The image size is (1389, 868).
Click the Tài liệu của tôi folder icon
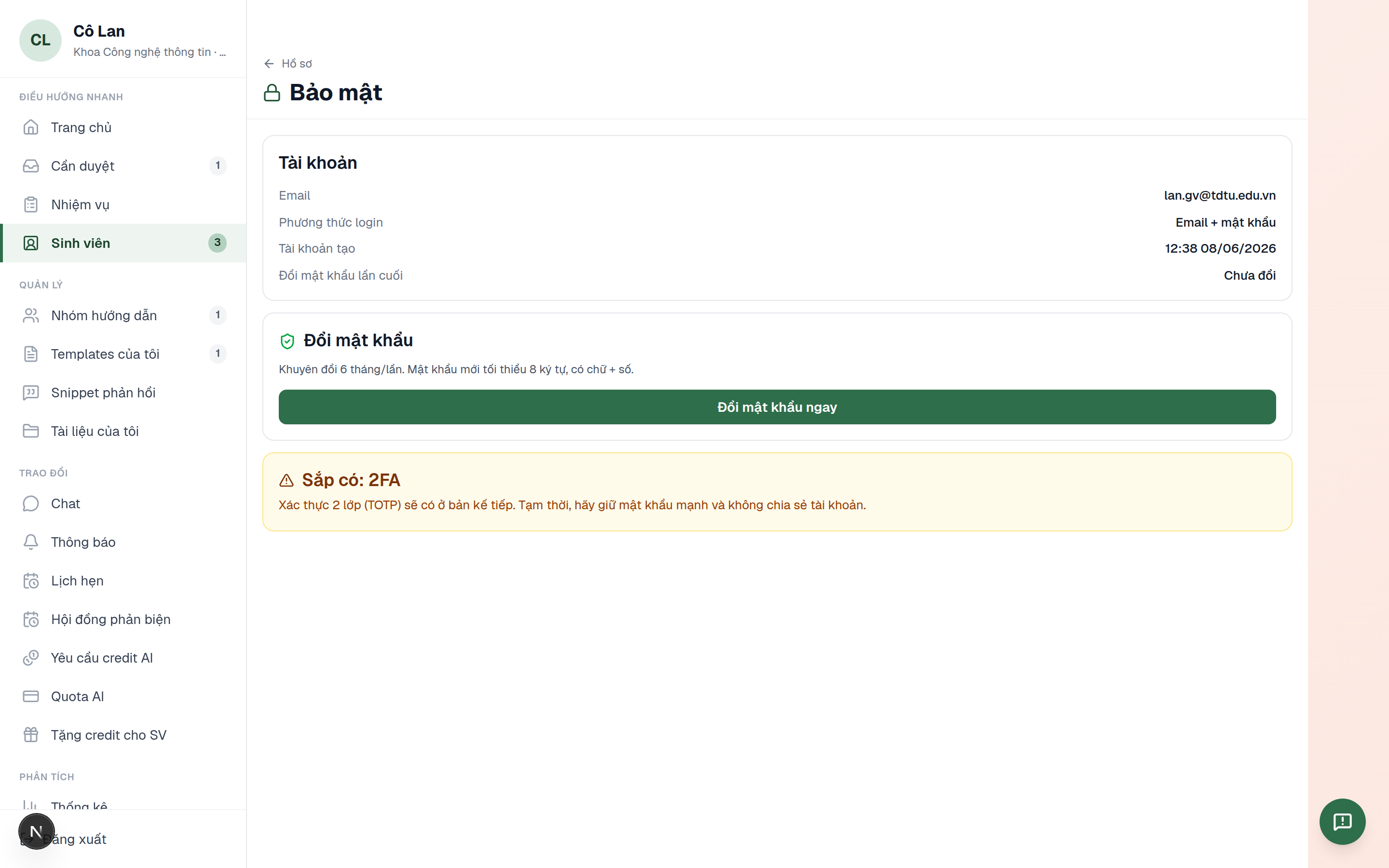(x=31, y=431)
